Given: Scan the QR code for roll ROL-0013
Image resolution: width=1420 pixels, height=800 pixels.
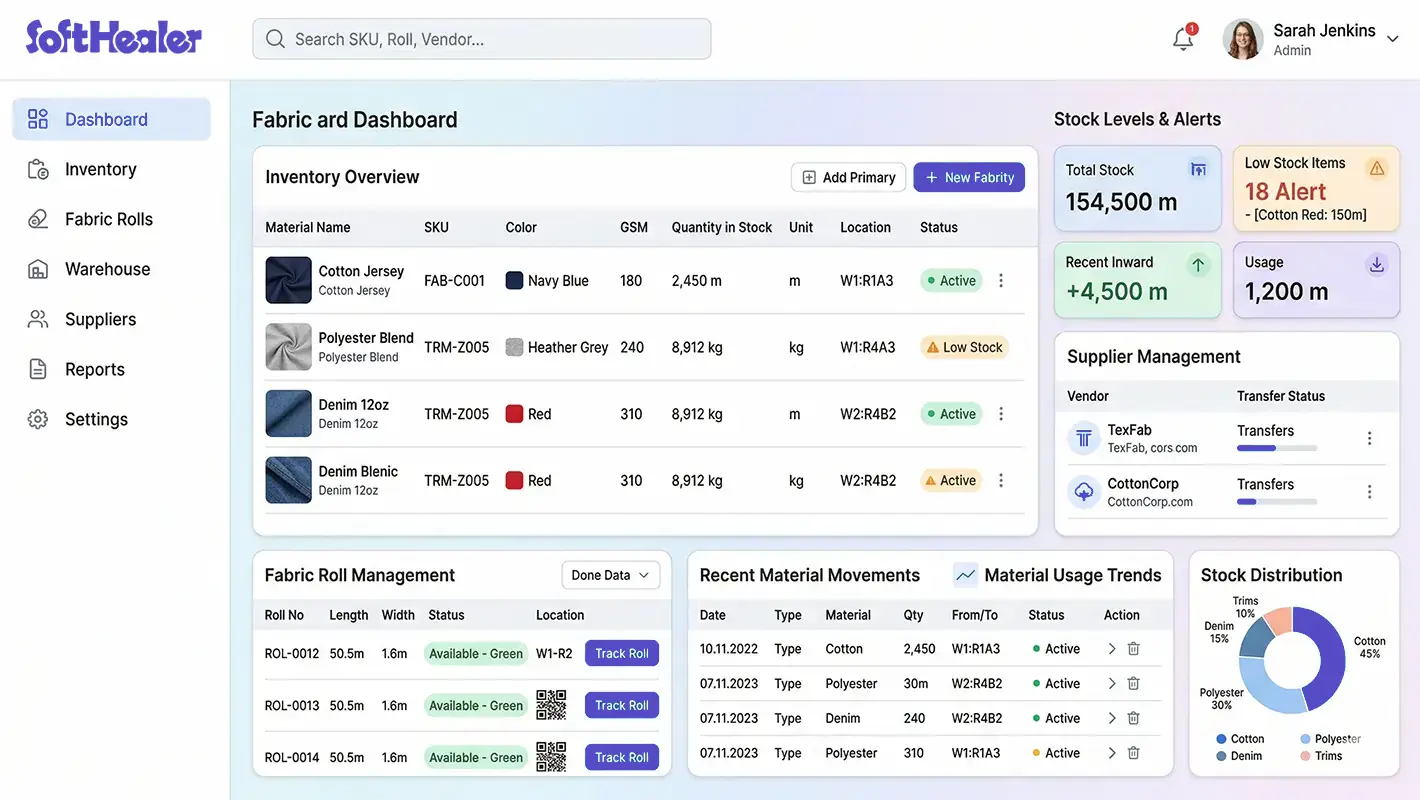Looking at the screenshot, I should 551,705.
